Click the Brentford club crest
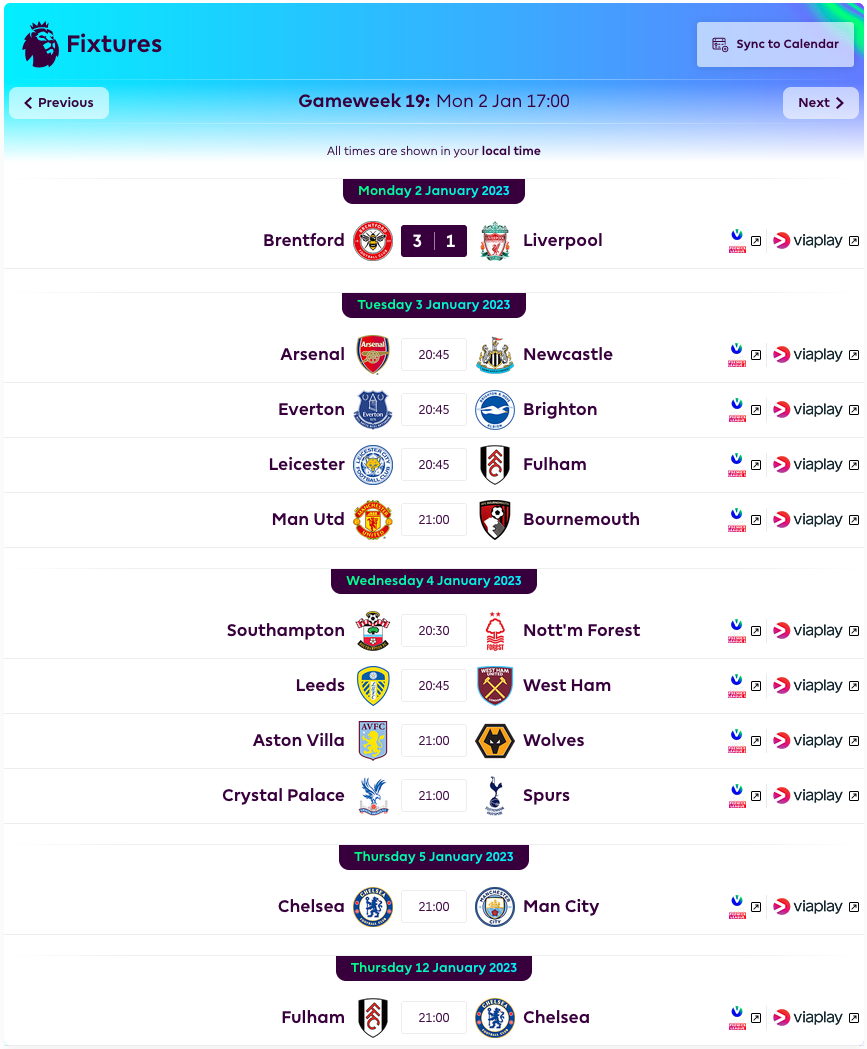The image size is (867, 1049). tap(373, 241)
